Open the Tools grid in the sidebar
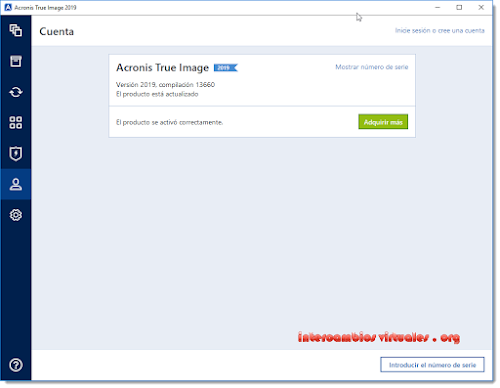500x388 pixels. point(16,122)
